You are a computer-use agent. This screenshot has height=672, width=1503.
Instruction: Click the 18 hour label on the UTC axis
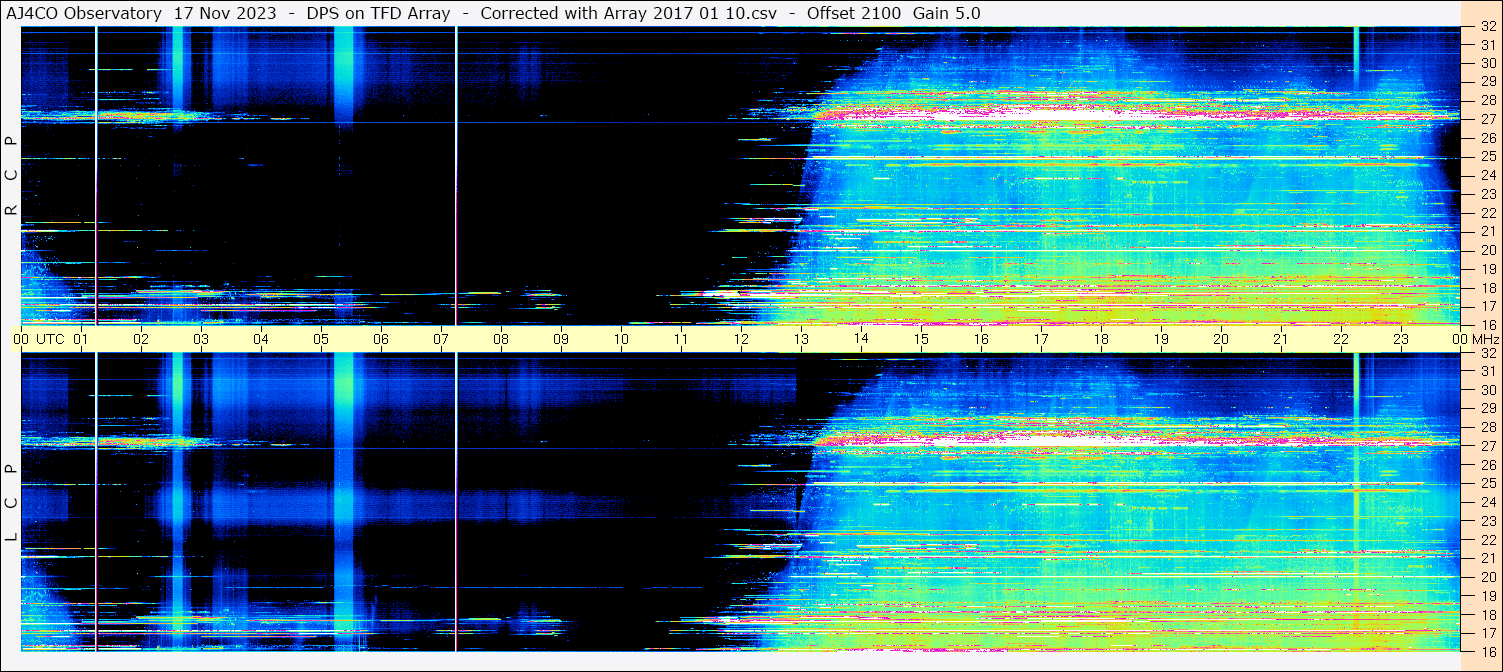[x=1101, y=339]
